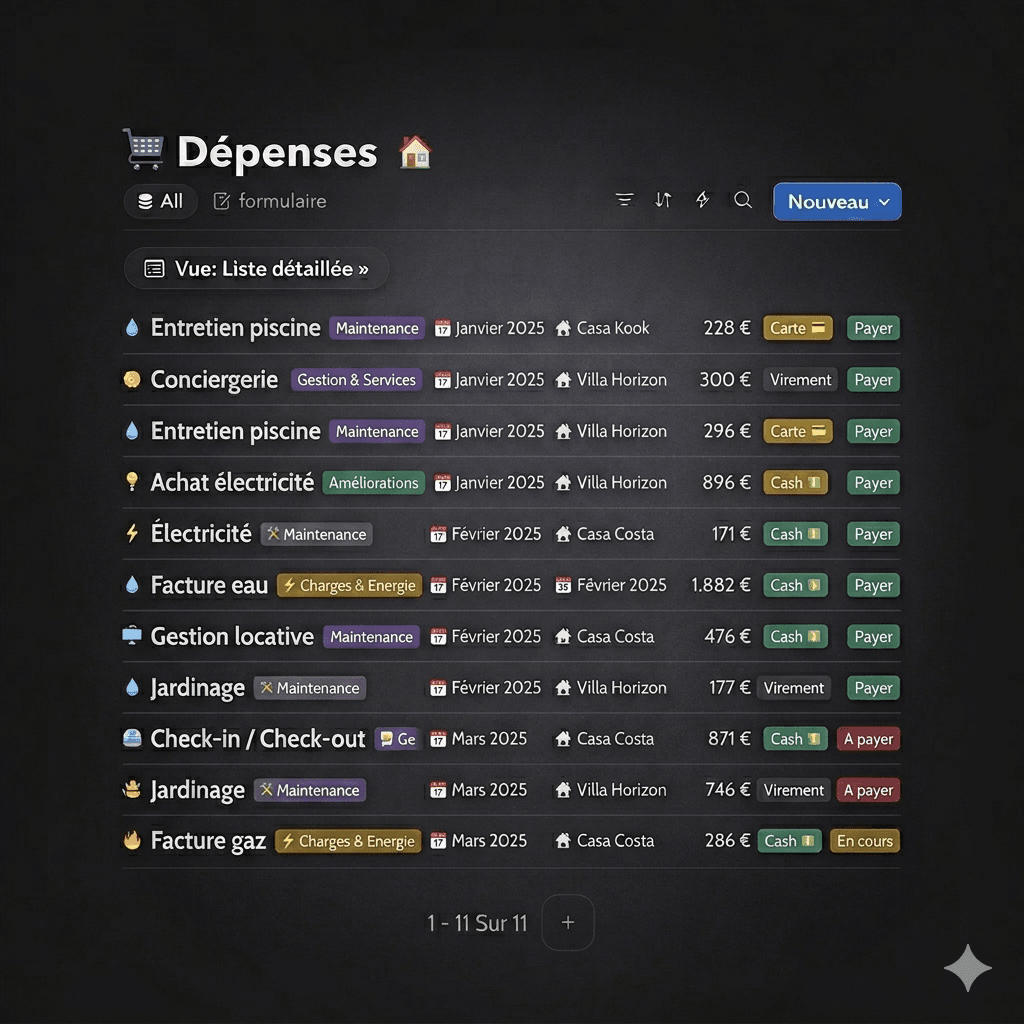Expand the Vue: Liste détaillée selector
Image resolution: width=1024 pixels, height=1024 pixels.
click(256, 269)
